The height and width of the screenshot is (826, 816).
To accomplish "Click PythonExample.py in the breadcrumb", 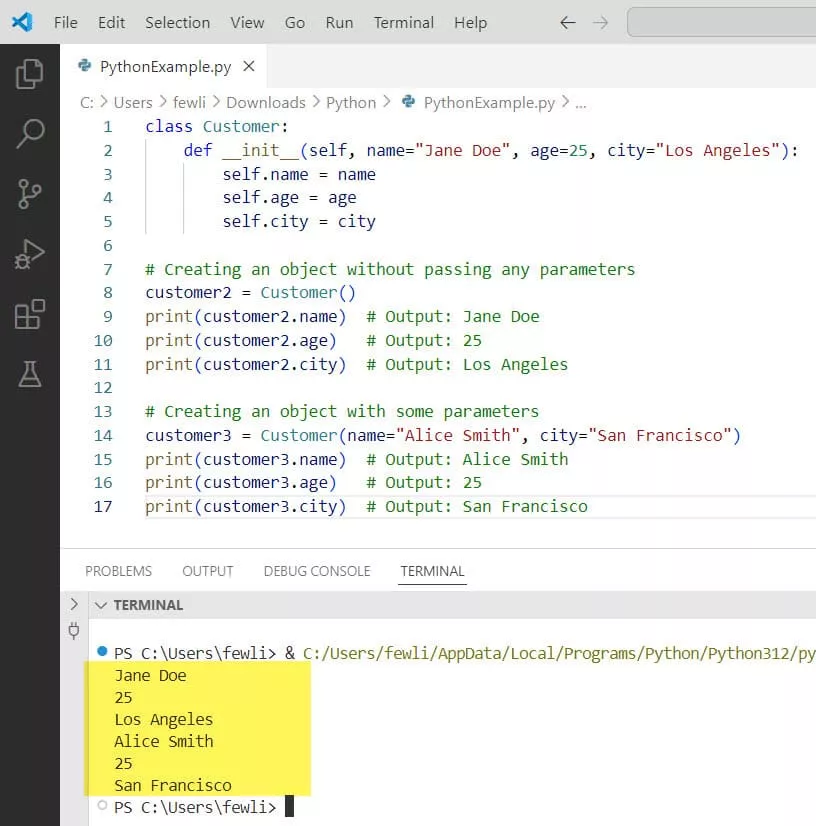I will [488, 102].
